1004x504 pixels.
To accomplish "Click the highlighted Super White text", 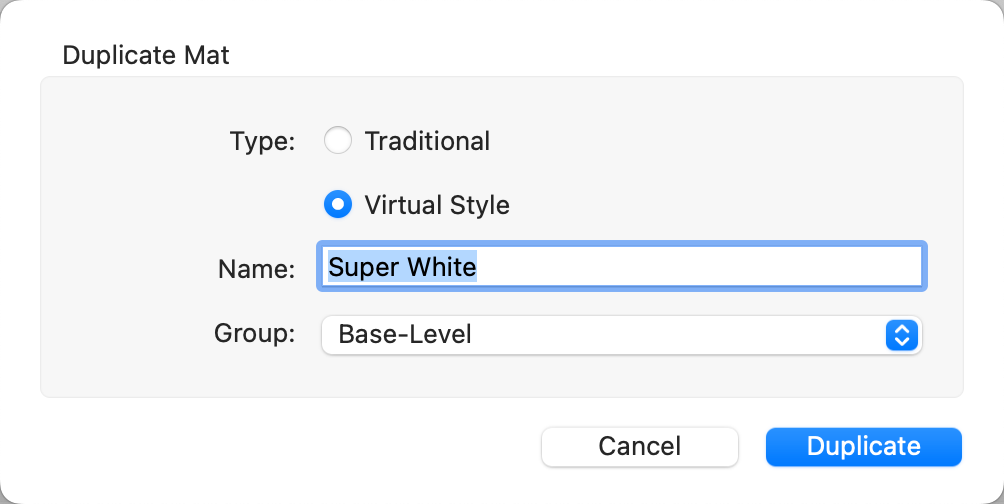I will [x=402, y=267].
